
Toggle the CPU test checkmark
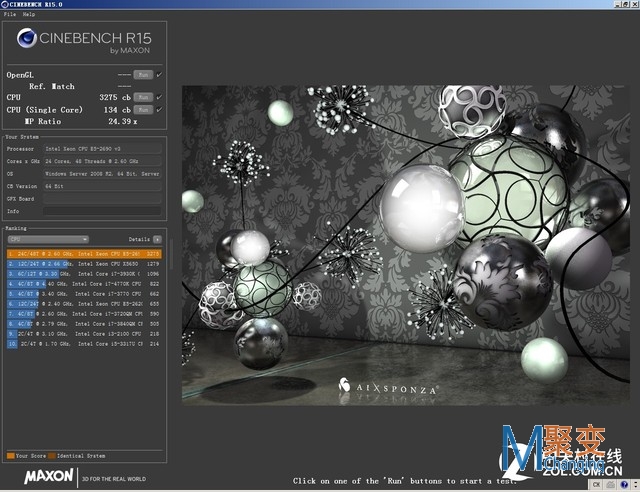pyautogui.click(x=159, y=97)
